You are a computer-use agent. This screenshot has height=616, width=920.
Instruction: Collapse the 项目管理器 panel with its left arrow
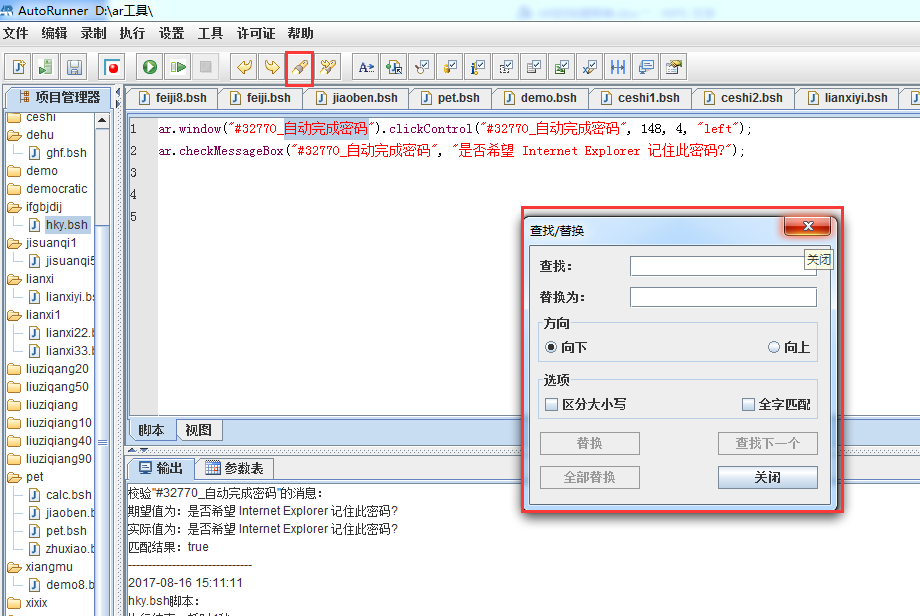[118, 92]
